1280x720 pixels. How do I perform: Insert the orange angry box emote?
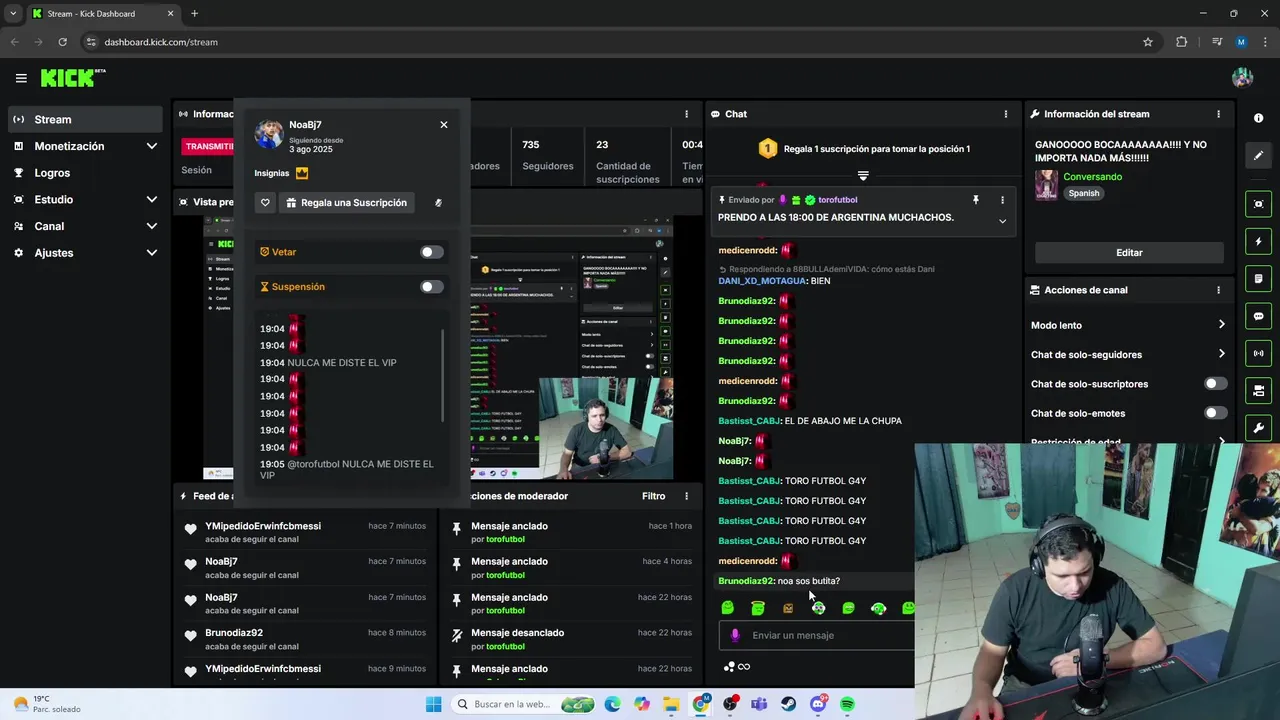pos(788,608)
